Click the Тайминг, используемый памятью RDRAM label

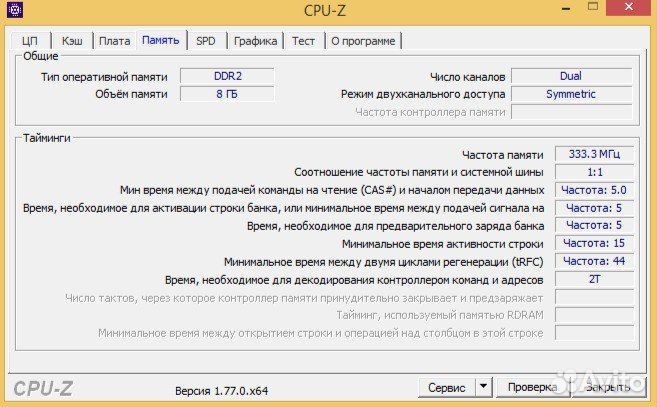440,315
